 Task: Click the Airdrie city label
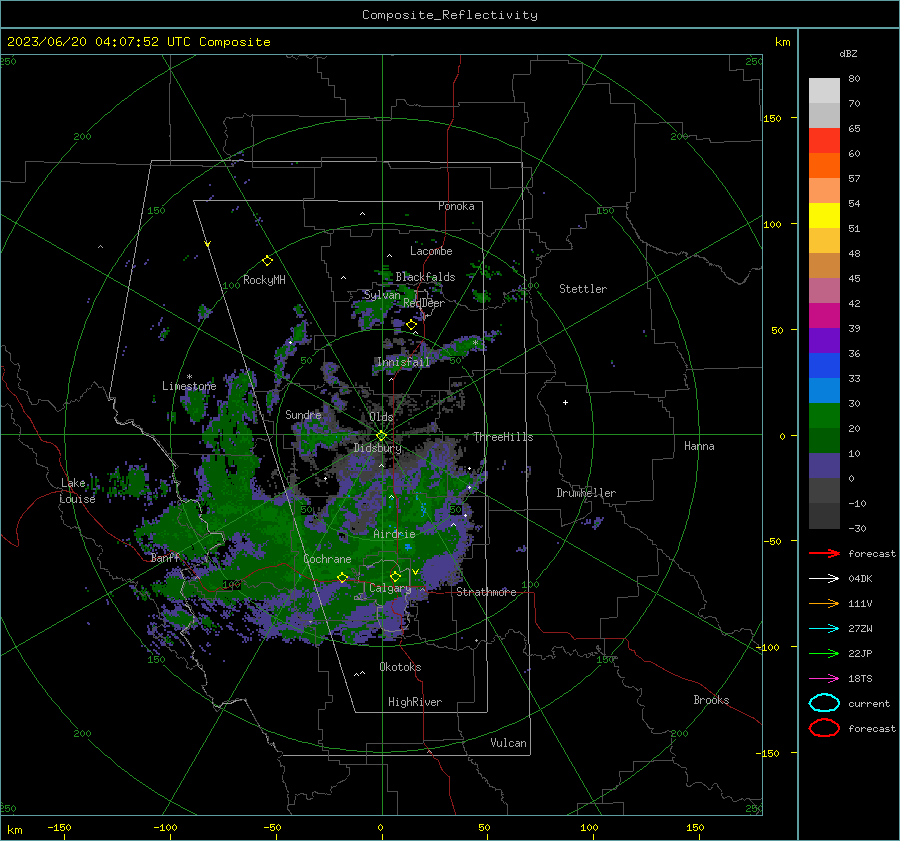coord(394,534)
